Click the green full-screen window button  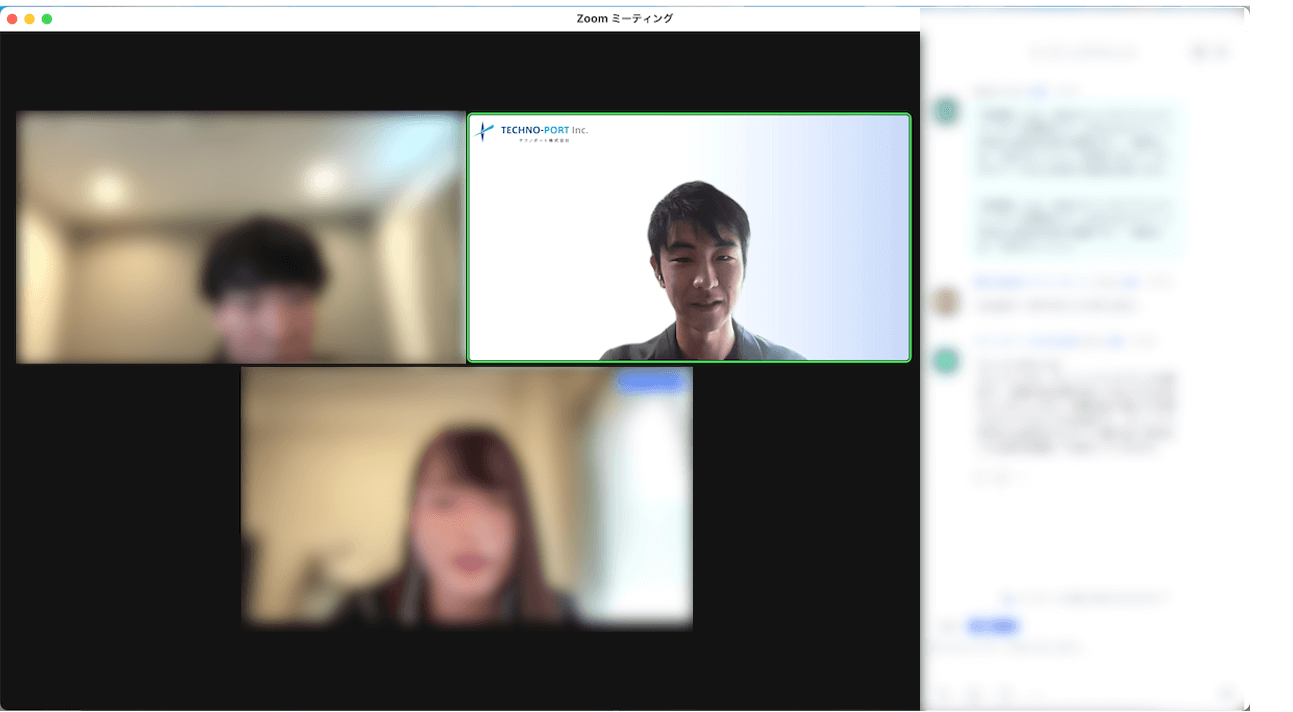coord(47,19)
